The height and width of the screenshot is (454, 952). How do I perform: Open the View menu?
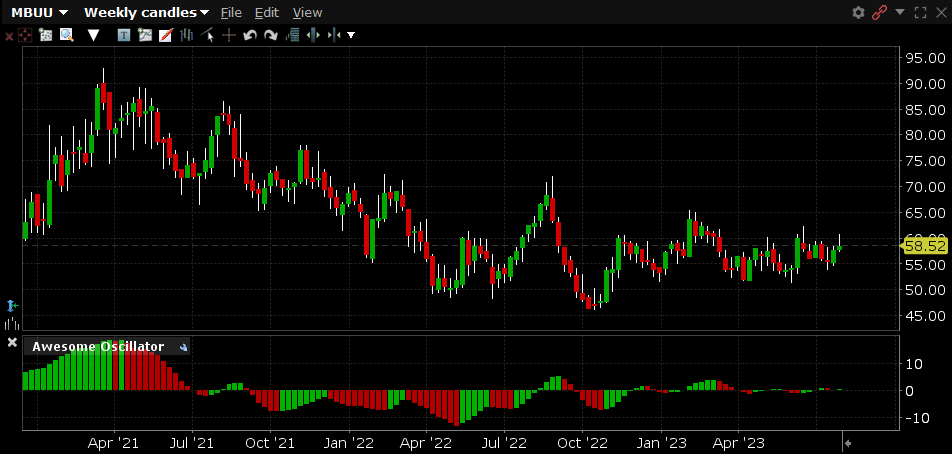[307, 12]
